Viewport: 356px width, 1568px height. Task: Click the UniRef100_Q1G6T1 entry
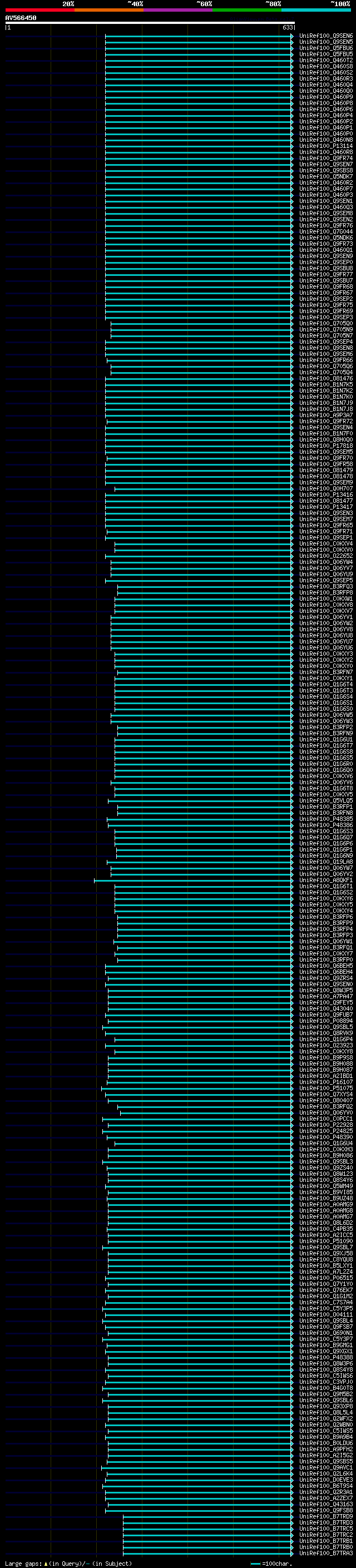coord(325,886)
